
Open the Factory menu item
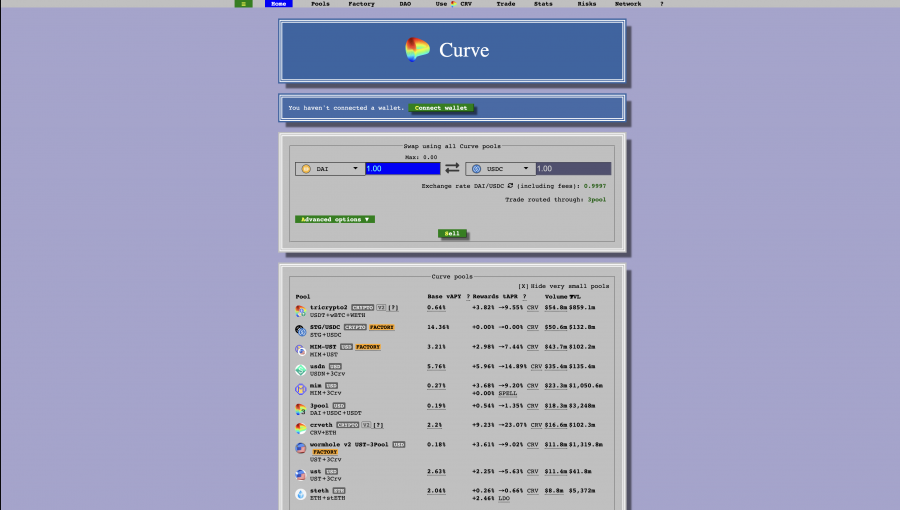tap(361, 3)
